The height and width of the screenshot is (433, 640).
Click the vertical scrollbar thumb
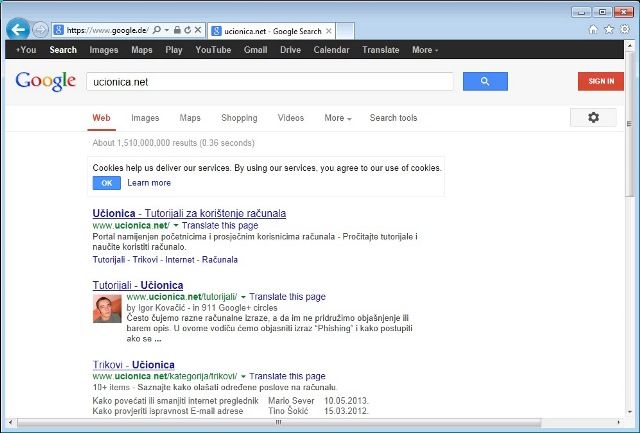pos(629,124)
